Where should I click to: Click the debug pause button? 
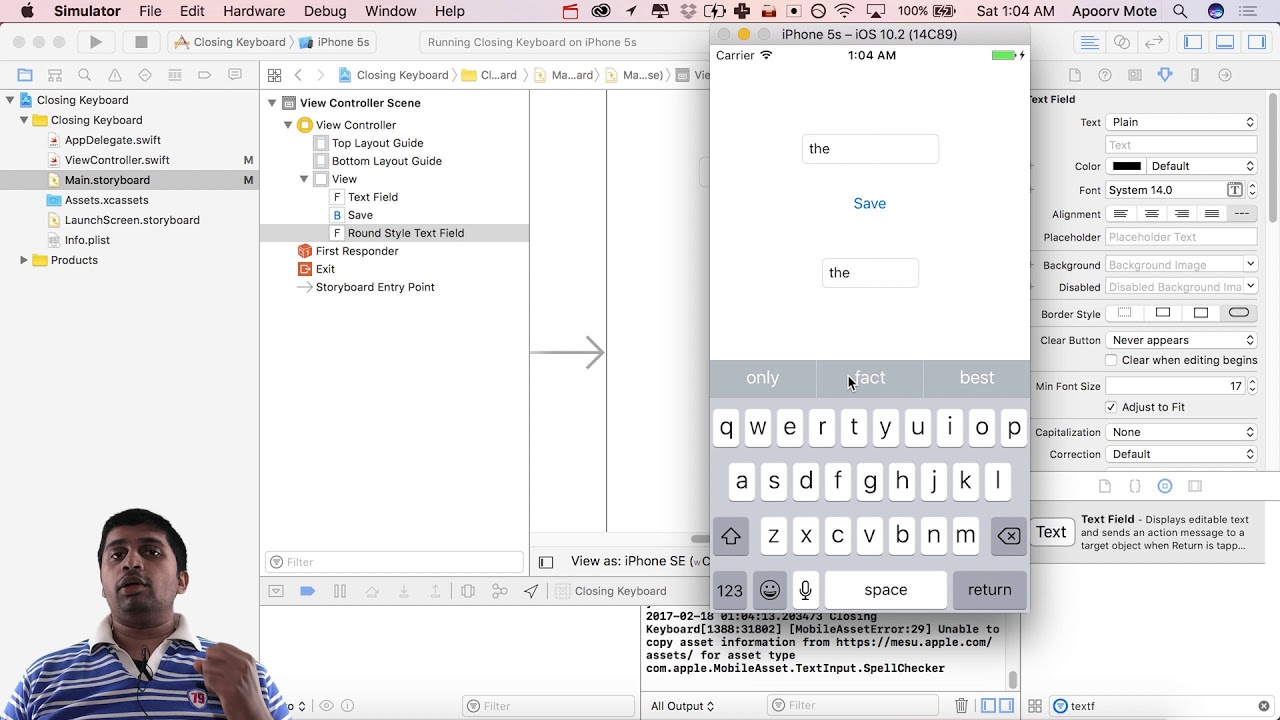(x=340, y=591)
